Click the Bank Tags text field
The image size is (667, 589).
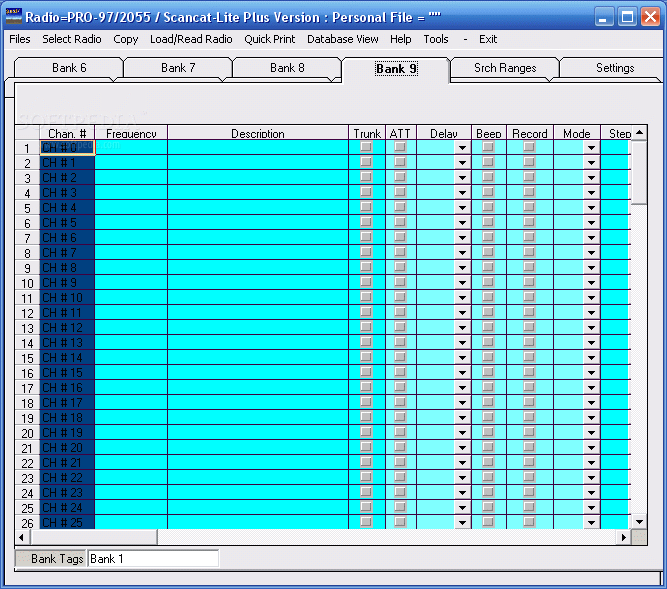[x=153, y=558]
